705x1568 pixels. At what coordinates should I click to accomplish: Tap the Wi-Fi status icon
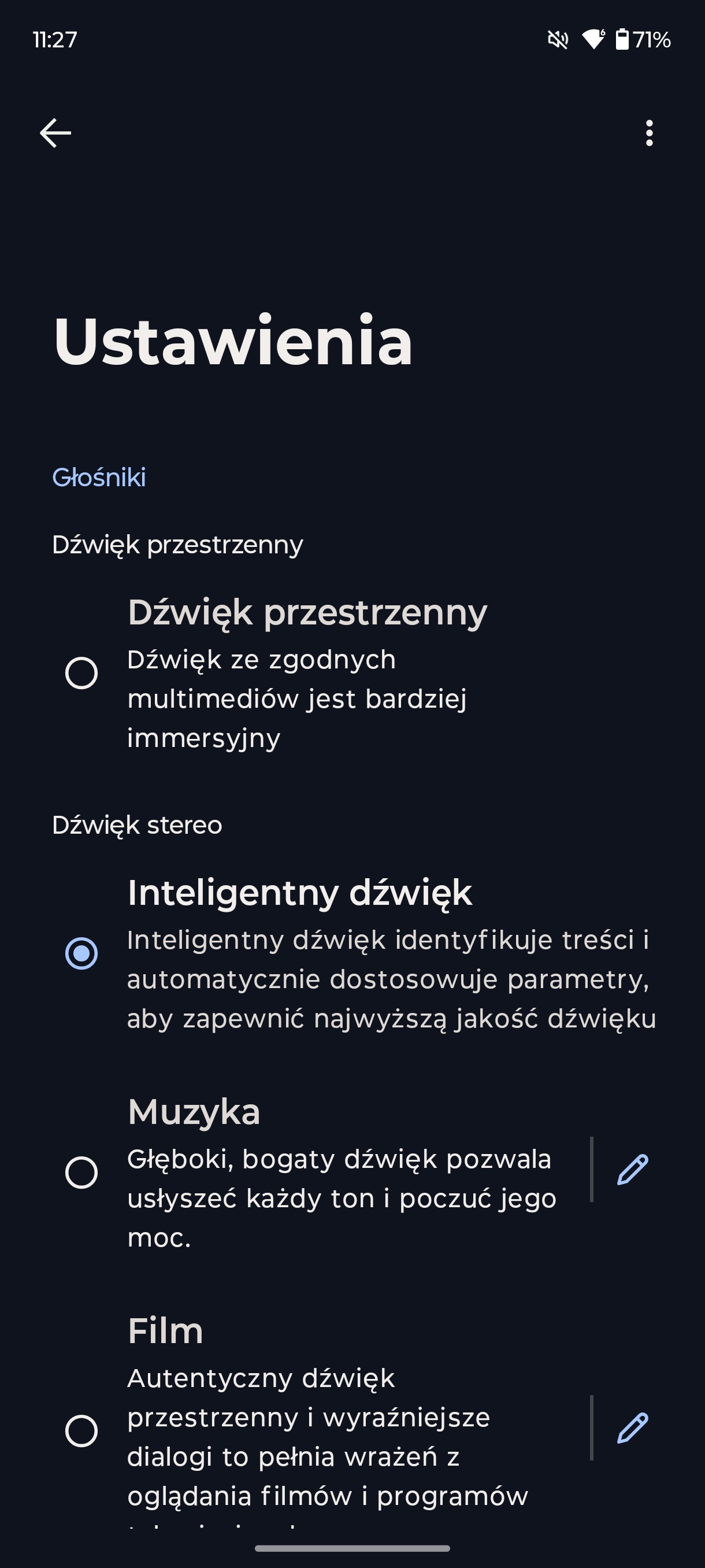pyautogui.click(x=593, y=39)
